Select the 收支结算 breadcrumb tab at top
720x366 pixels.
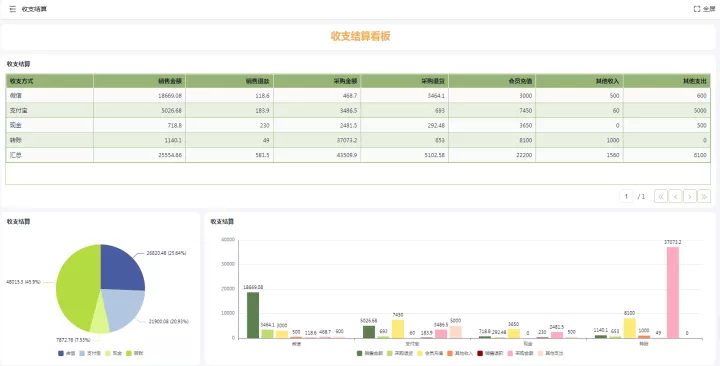[x=34, y=9]
